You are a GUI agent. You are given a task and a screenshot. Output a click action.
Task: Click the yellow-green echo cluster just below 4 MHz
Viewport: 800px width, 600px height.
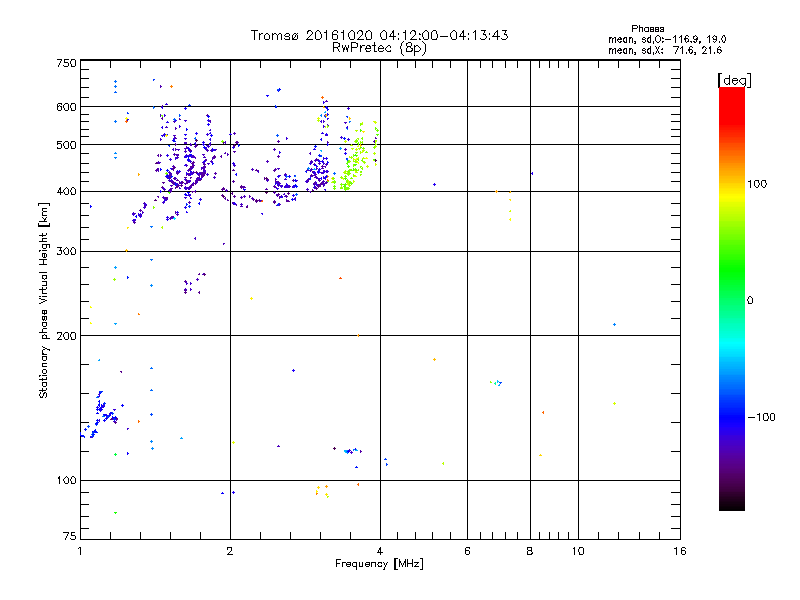[x=356, y=158]
